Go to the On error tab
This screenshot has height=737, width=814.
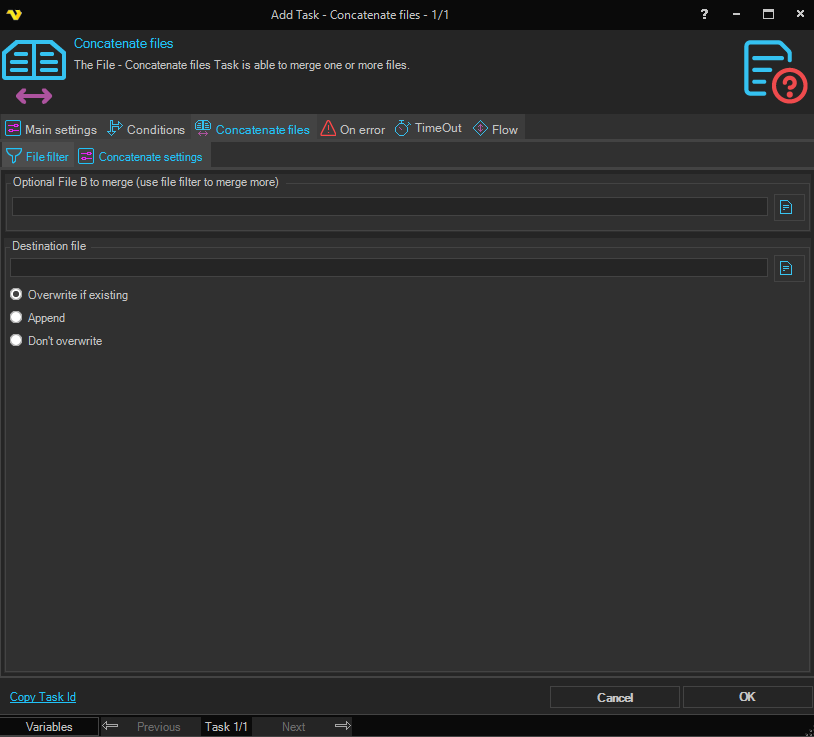(x=353, y=129)
